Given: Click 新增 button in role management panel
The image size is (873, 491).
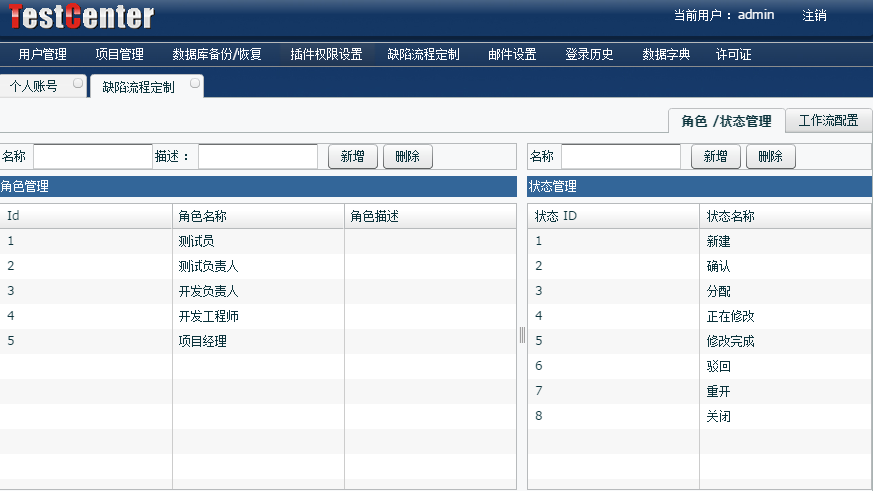Looking at the screenshot, I should pyautogui.click(x=352, y=156).
